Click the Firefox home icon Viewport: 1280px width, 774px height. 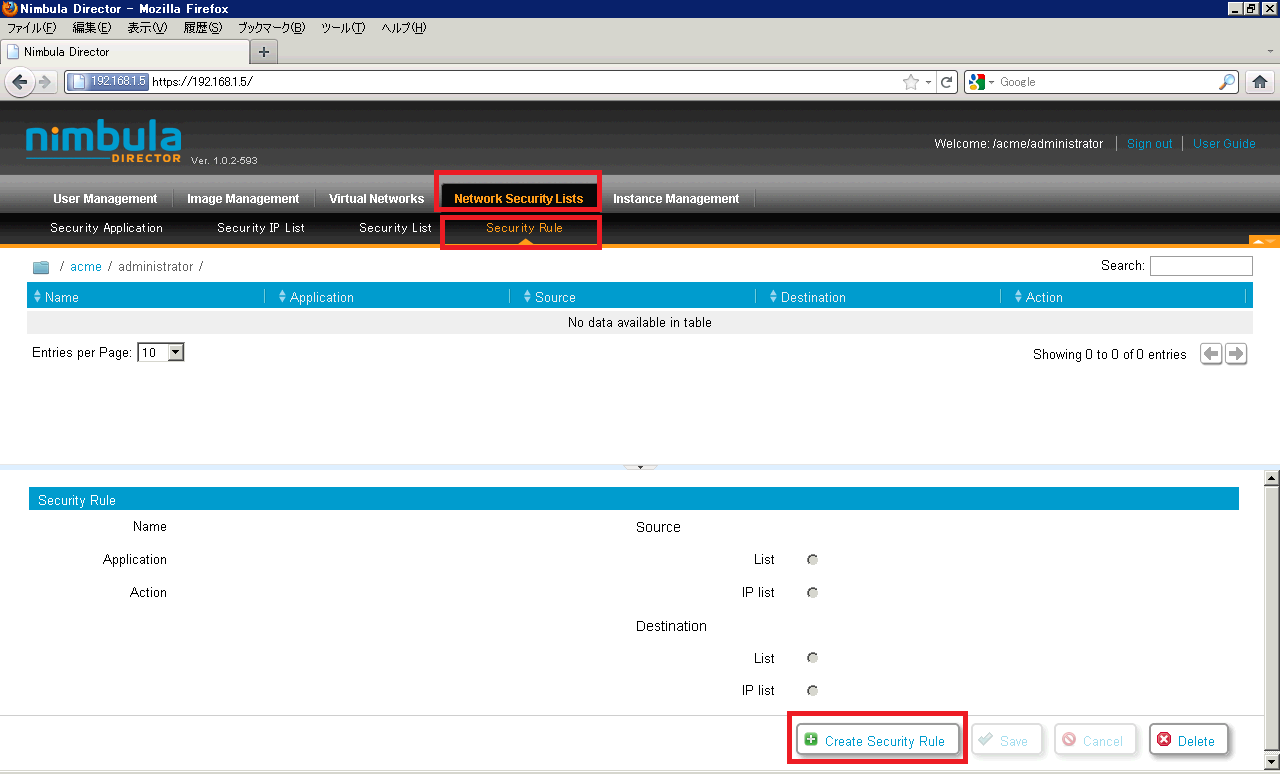click(x=1260, y=82)
